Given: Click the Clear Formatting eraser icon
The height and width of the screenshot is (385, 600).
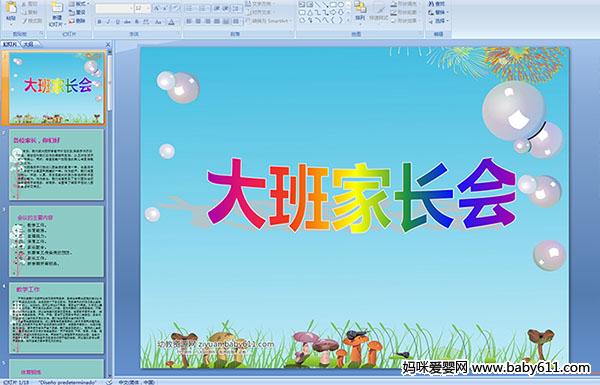Looking at the screenshot, I should 175,8.
